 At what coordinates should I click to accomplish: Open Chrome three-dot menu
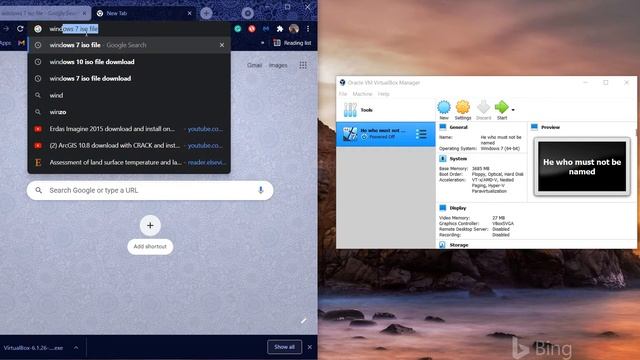point(308,29)
